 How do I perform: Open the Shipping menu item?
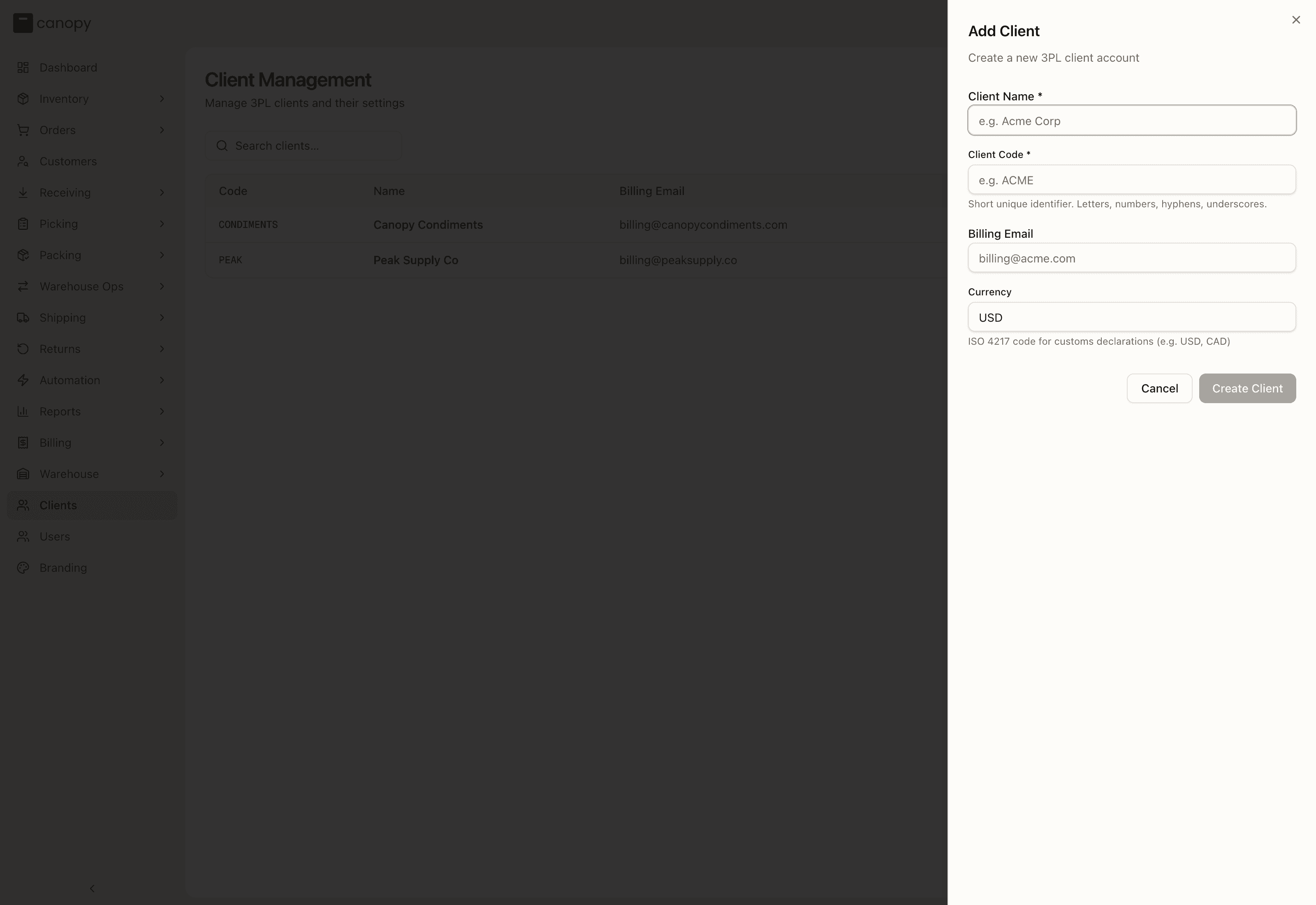click(92, 318)
